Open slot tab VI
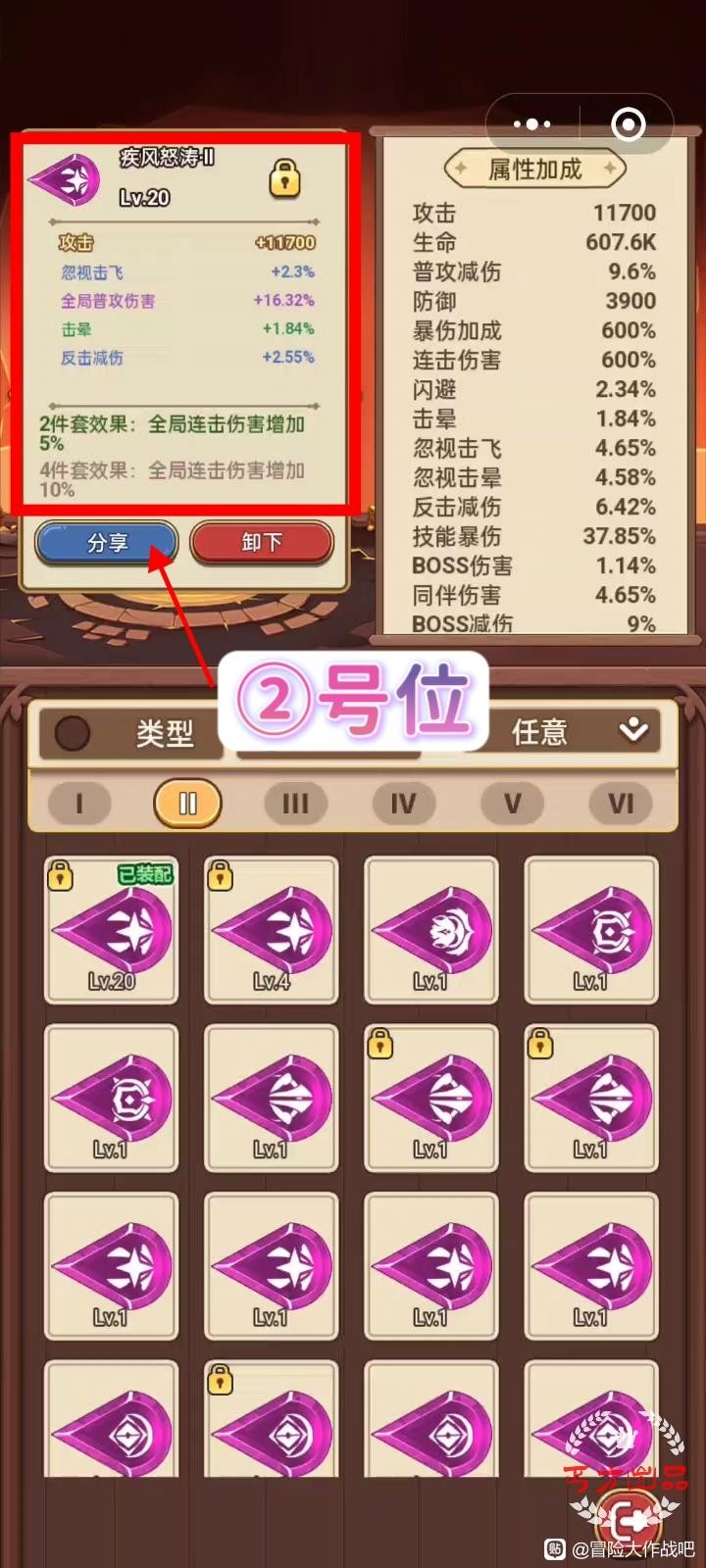 [x=621, y=804]
